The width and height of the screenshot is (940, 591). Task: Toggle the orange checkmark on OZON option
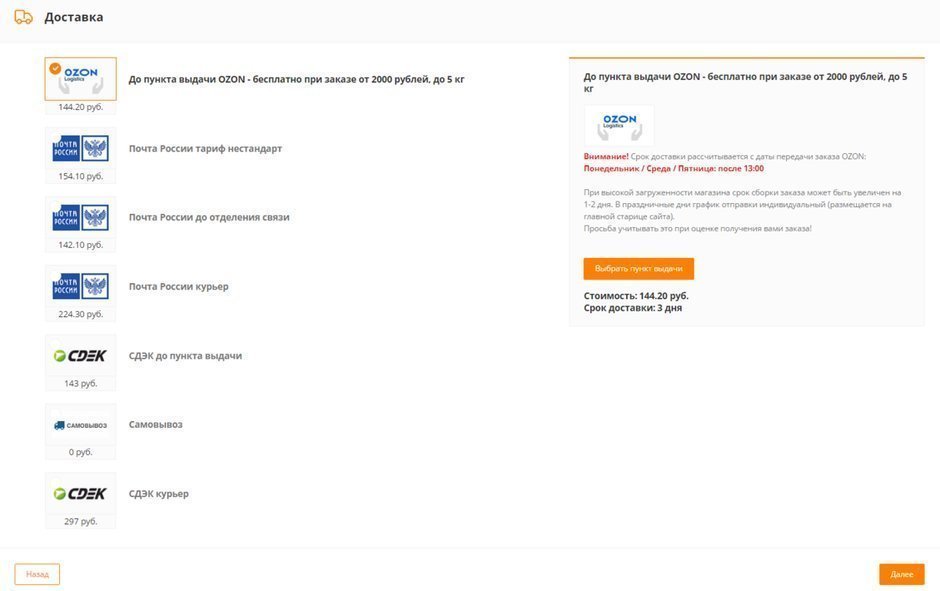(55, 69)
